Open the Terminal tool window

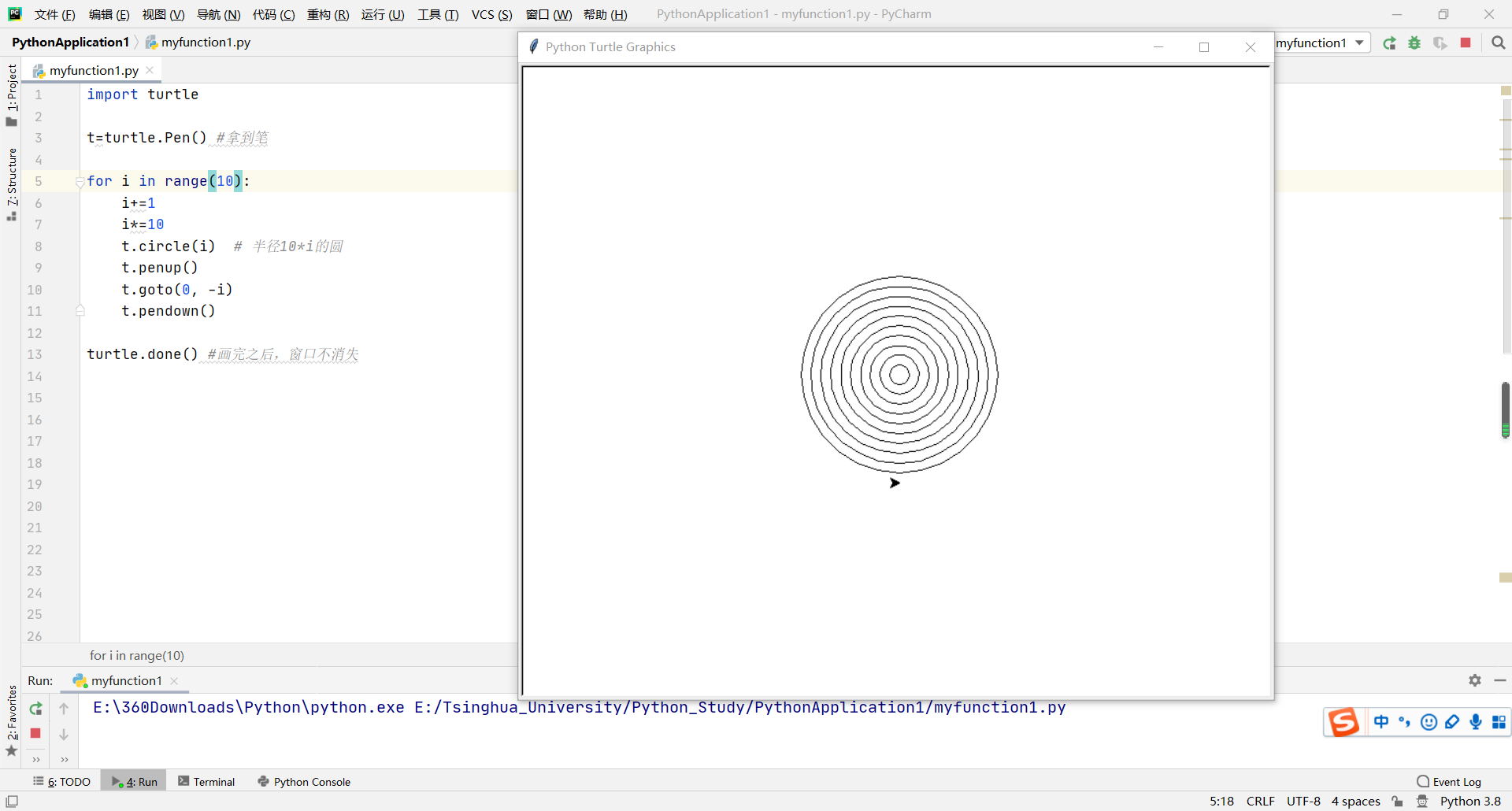coord(206,781)
